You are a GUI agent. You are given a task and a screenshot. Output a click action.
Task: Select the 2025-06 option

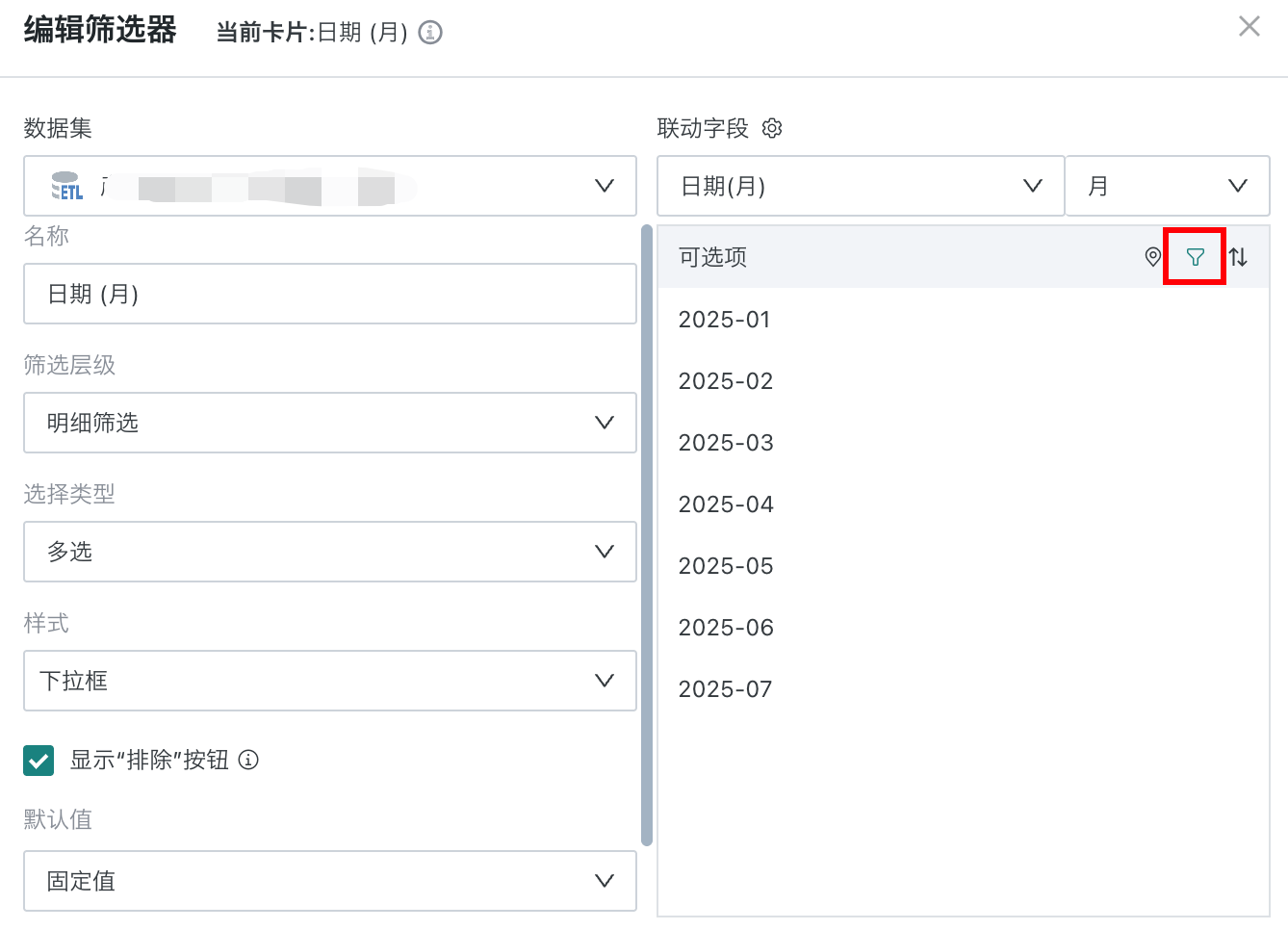[x=964, y=628]
